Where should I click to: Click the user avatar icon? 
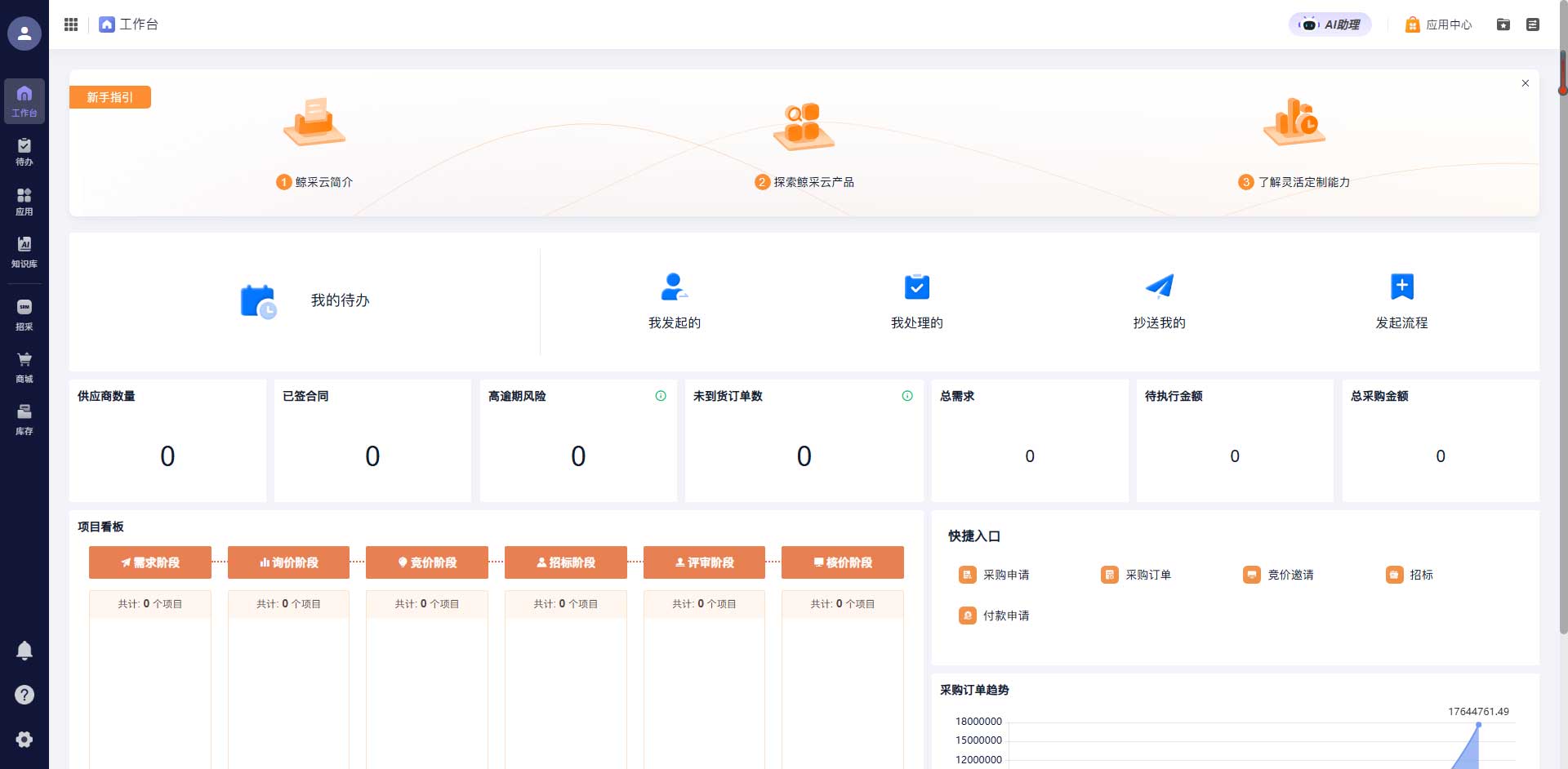point(24,33)
